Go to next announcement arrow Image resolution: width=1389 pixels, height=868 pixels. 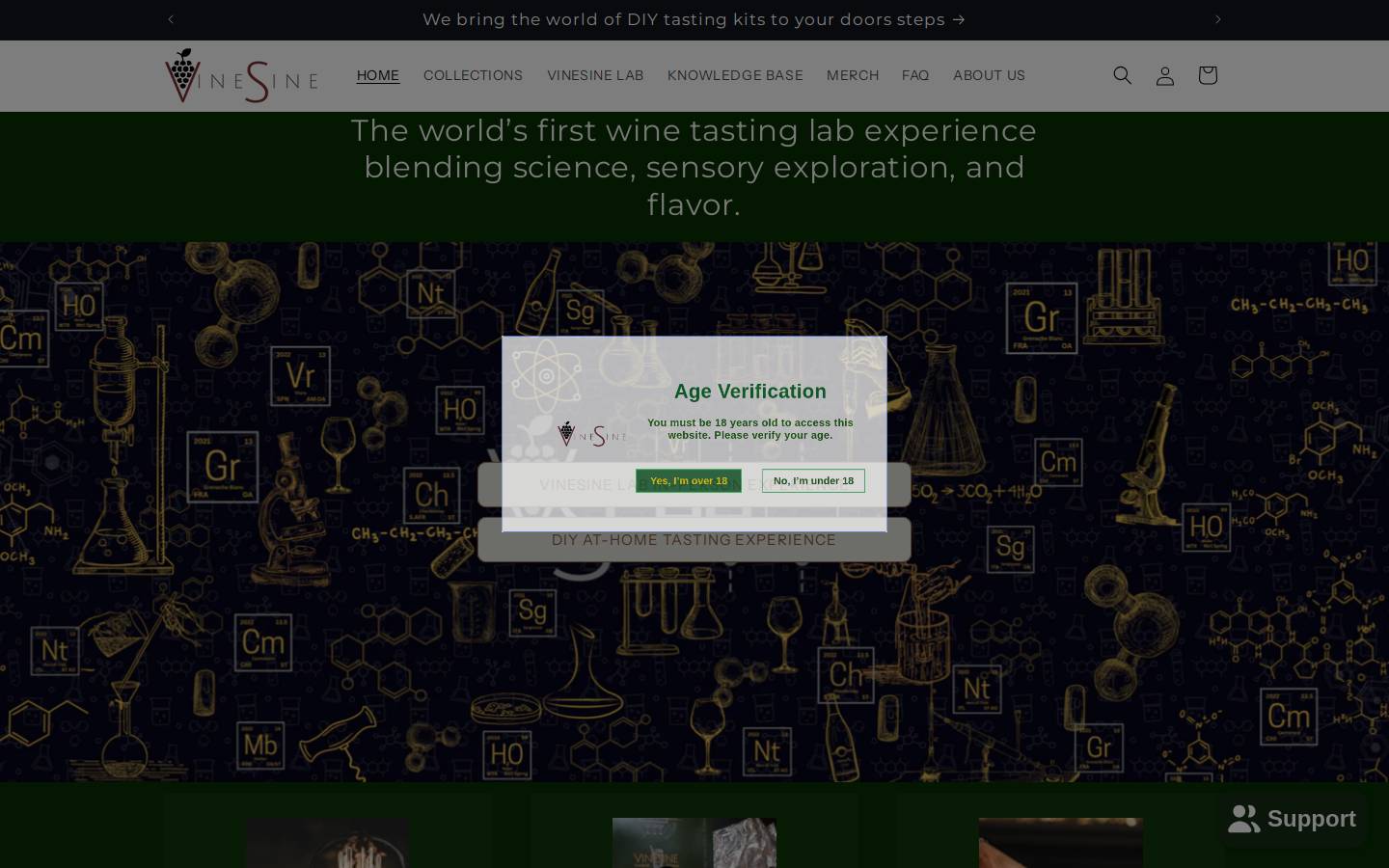click(x=1217, y=19)
